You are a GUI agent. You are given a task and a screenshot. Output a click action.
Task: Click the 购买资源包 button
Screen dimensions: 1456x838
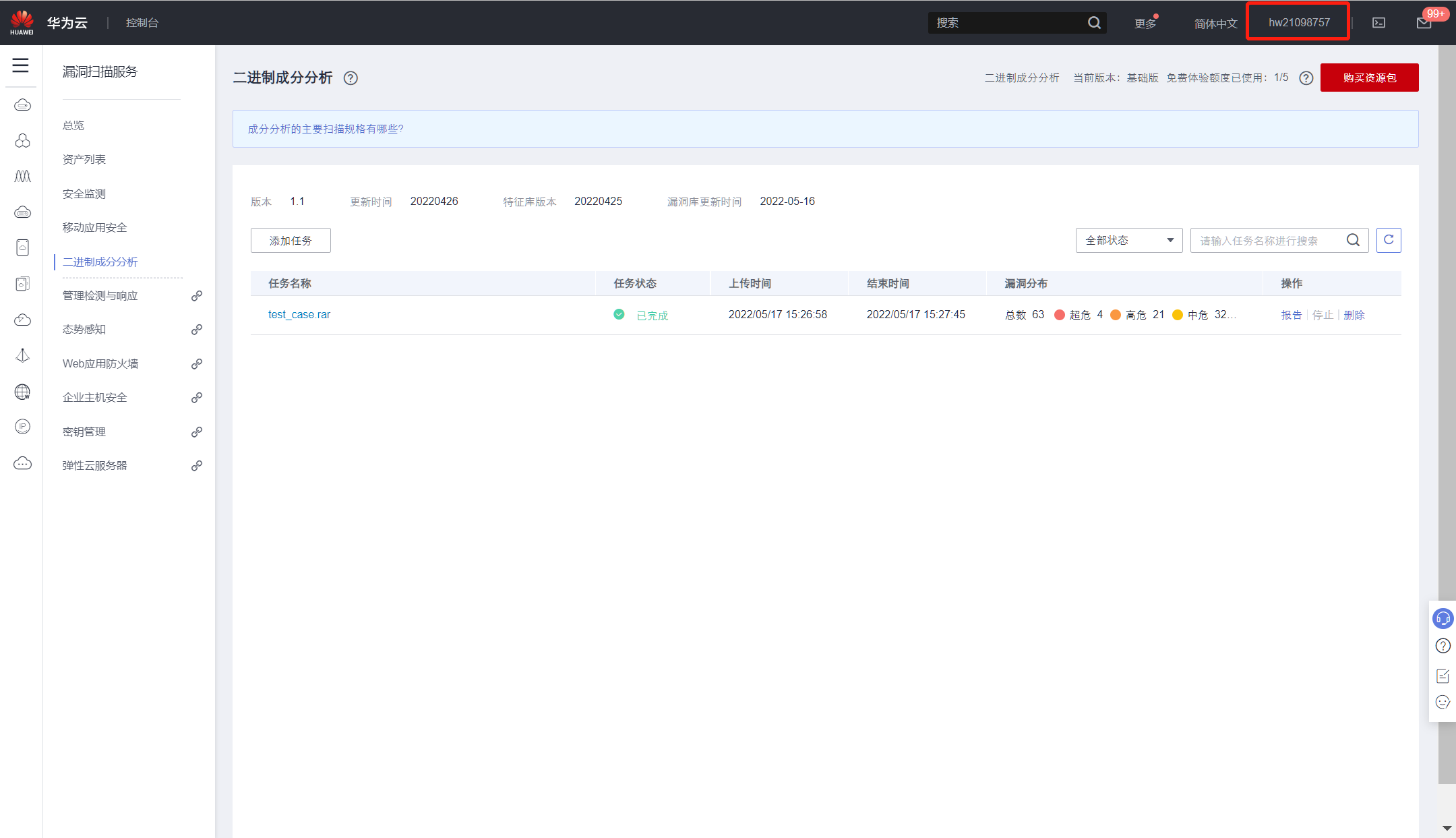click(1369, 78)
